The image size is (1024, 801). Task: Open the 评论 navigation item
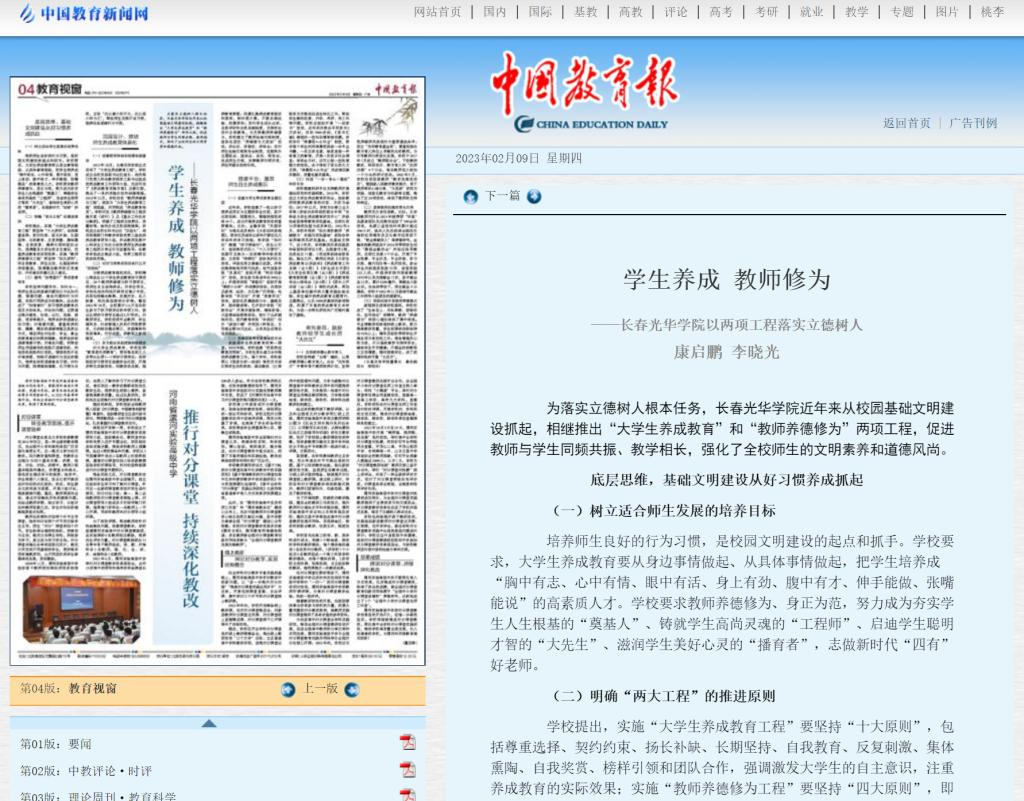pos(676,12)
